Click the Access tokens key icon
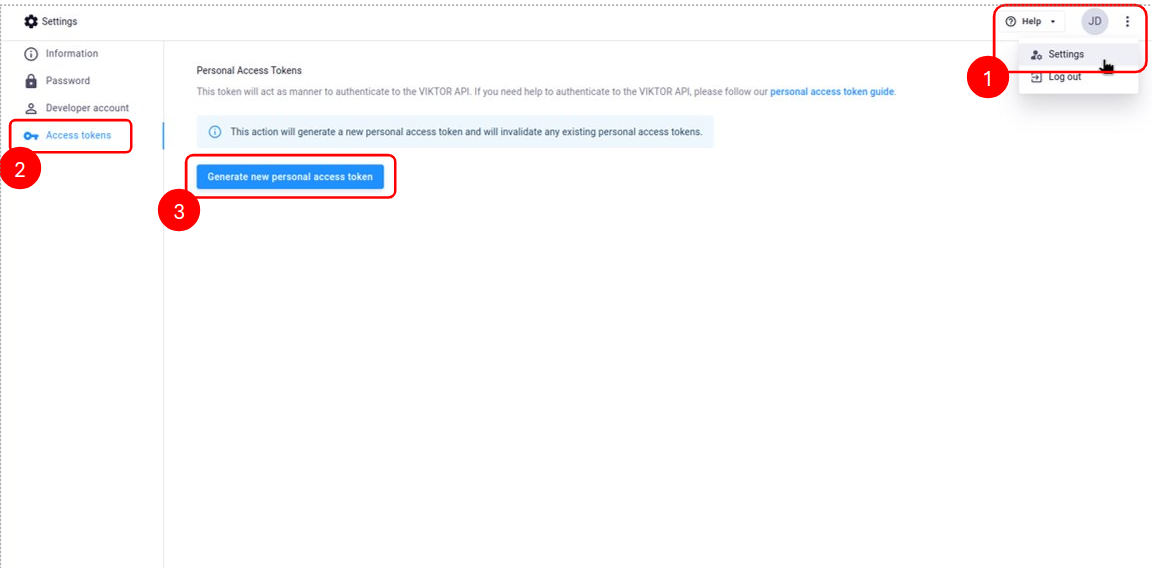This screenshot has width=1152, height=568. pyautogui.click(x=31, y=136)
